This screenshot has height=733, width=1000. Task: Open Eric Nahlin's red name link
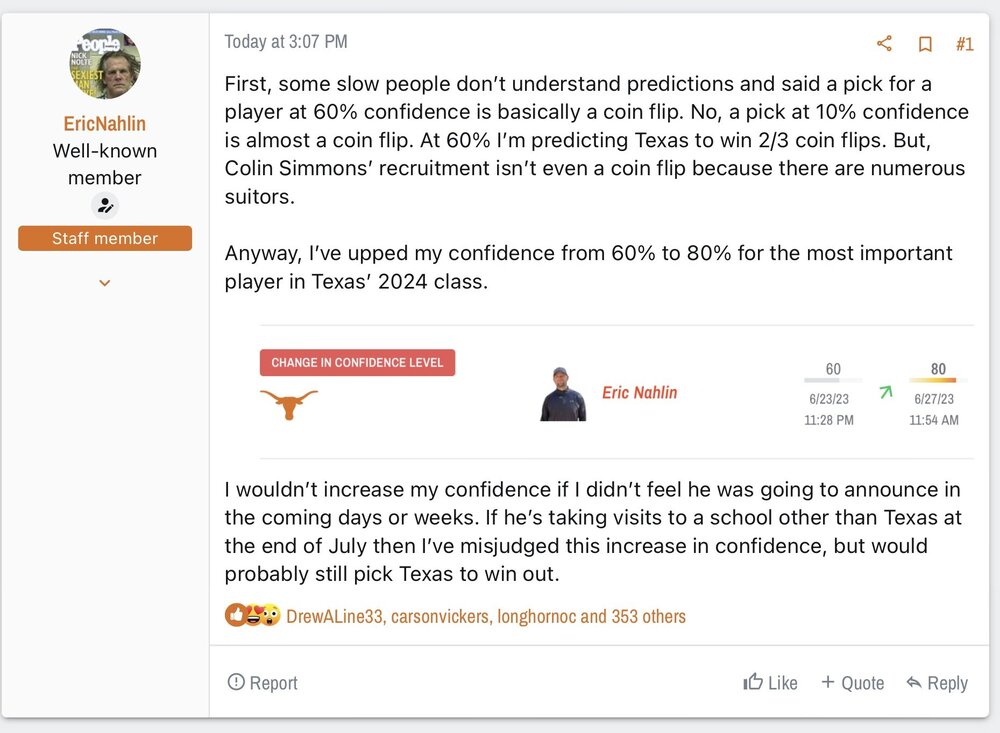pyautogui.click(x=639, y=393)
